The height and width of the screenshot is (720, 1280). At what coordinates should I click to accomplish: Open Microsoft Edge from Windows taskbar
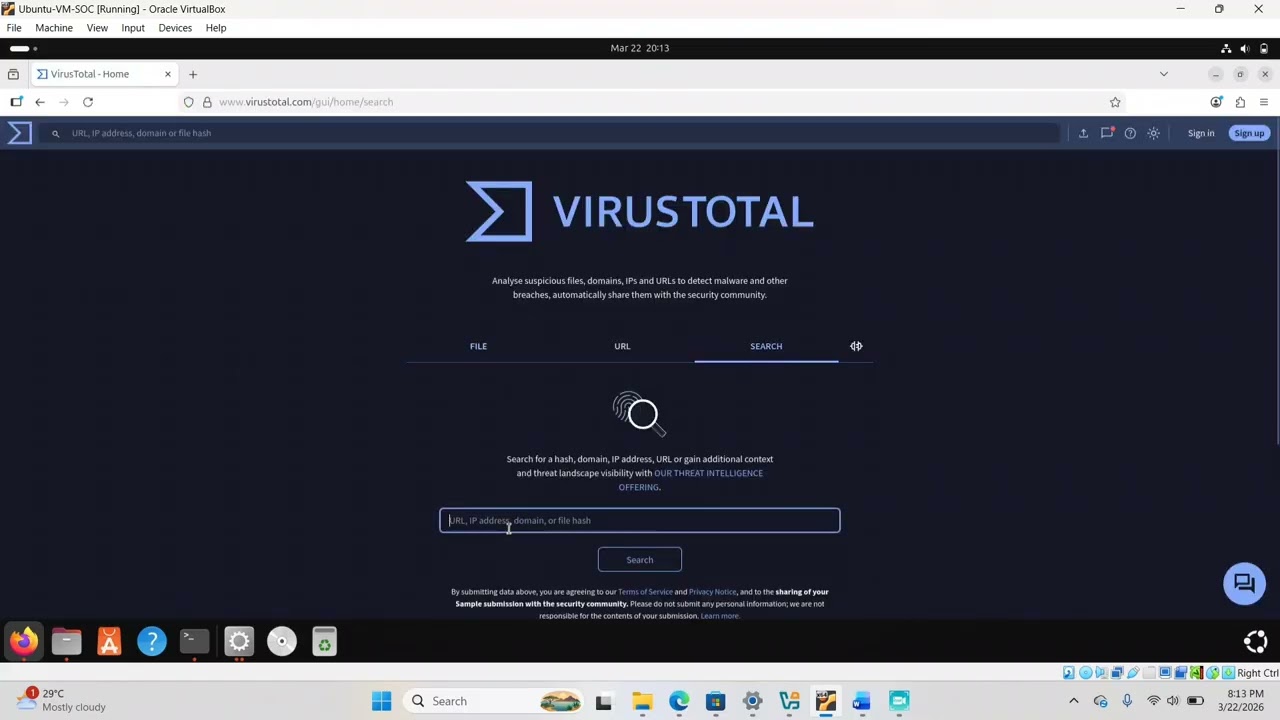pos(679,702)
